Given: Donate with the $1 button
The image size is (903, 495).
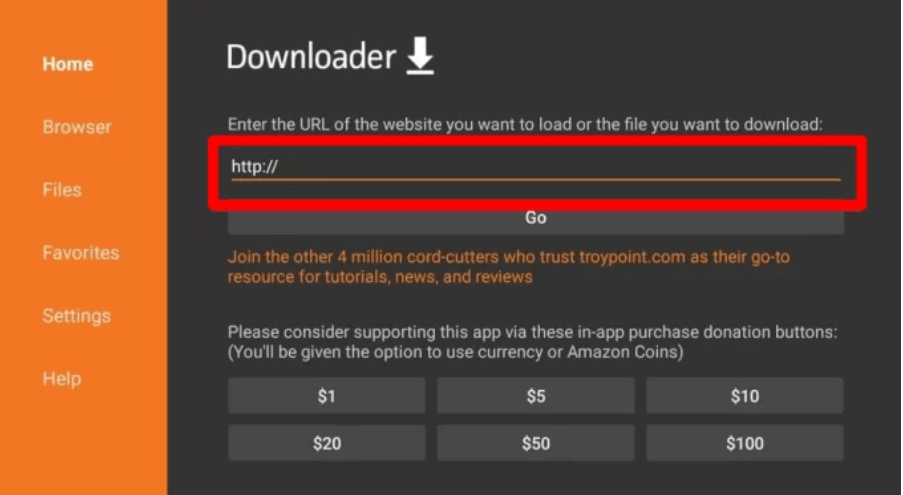Looking at the screenshot, I should tap(327, 396).
